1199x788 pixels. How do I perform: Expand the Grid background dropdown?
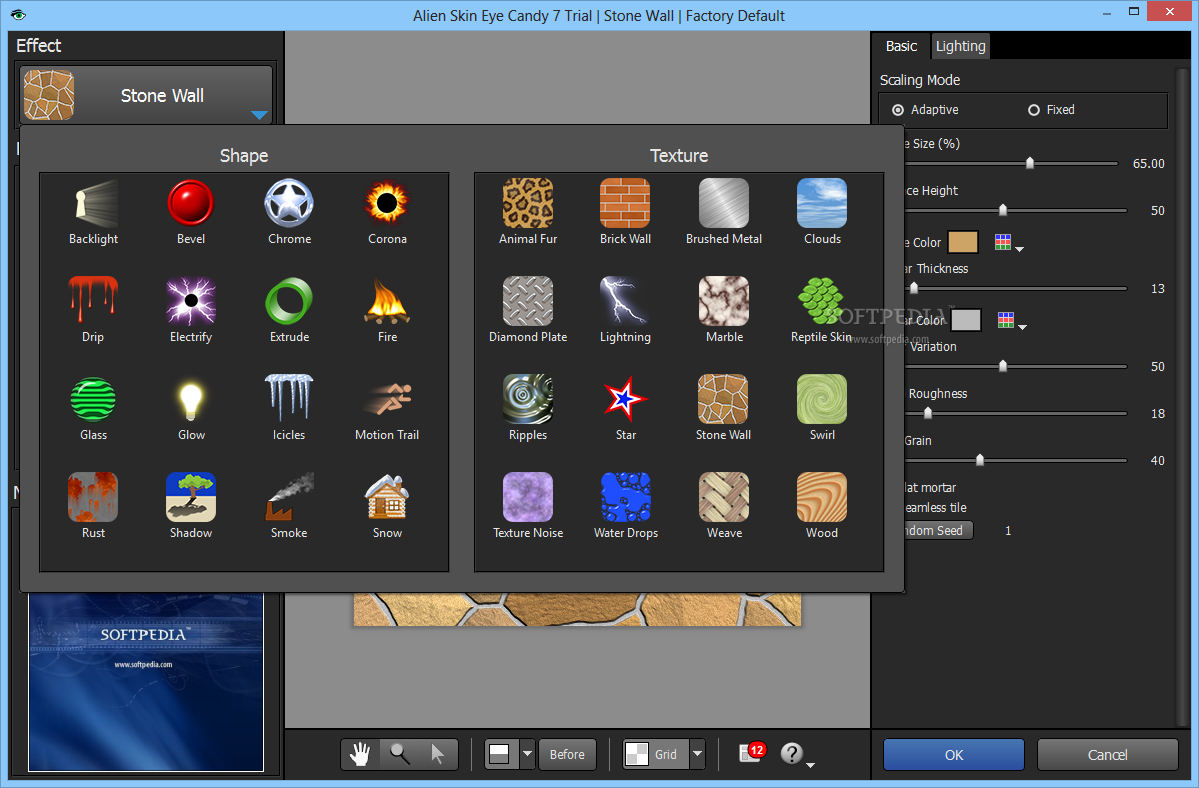[x=697, y=754]
